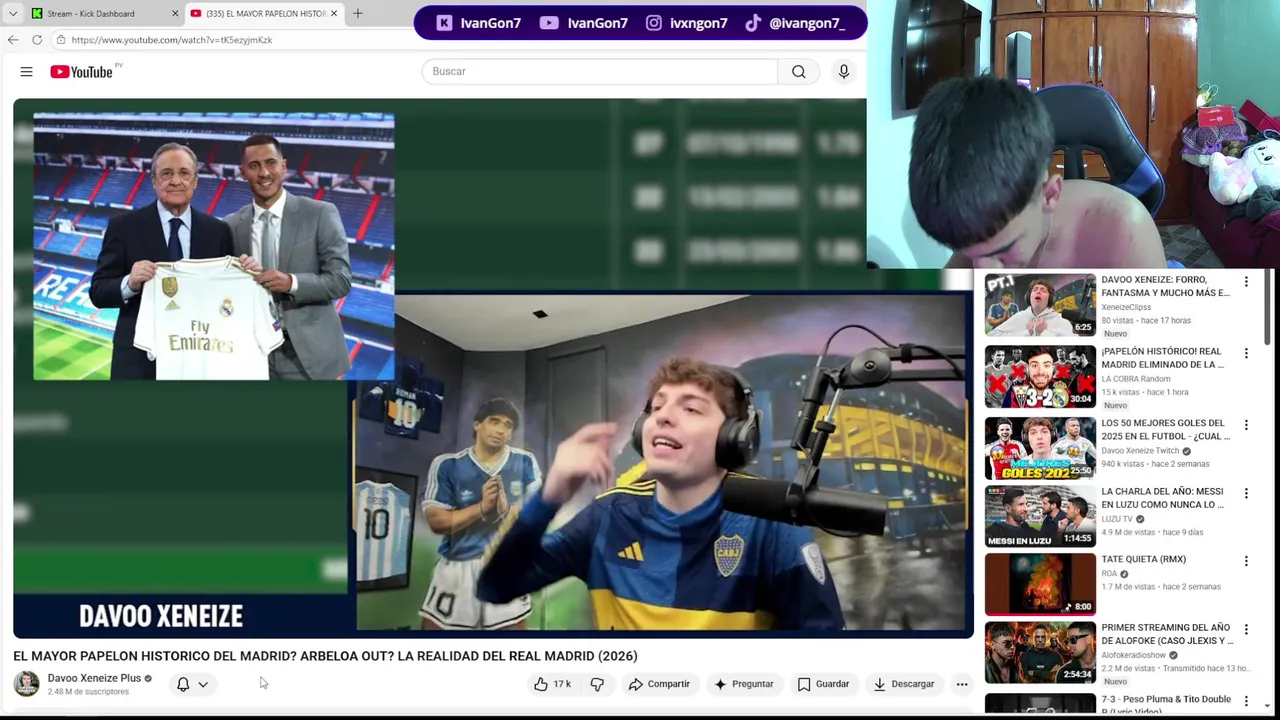Click the Kick IvanGon7 overlay label
Image resolution: width=1280 pixels, height=720 pixels.
pos(479,23)
